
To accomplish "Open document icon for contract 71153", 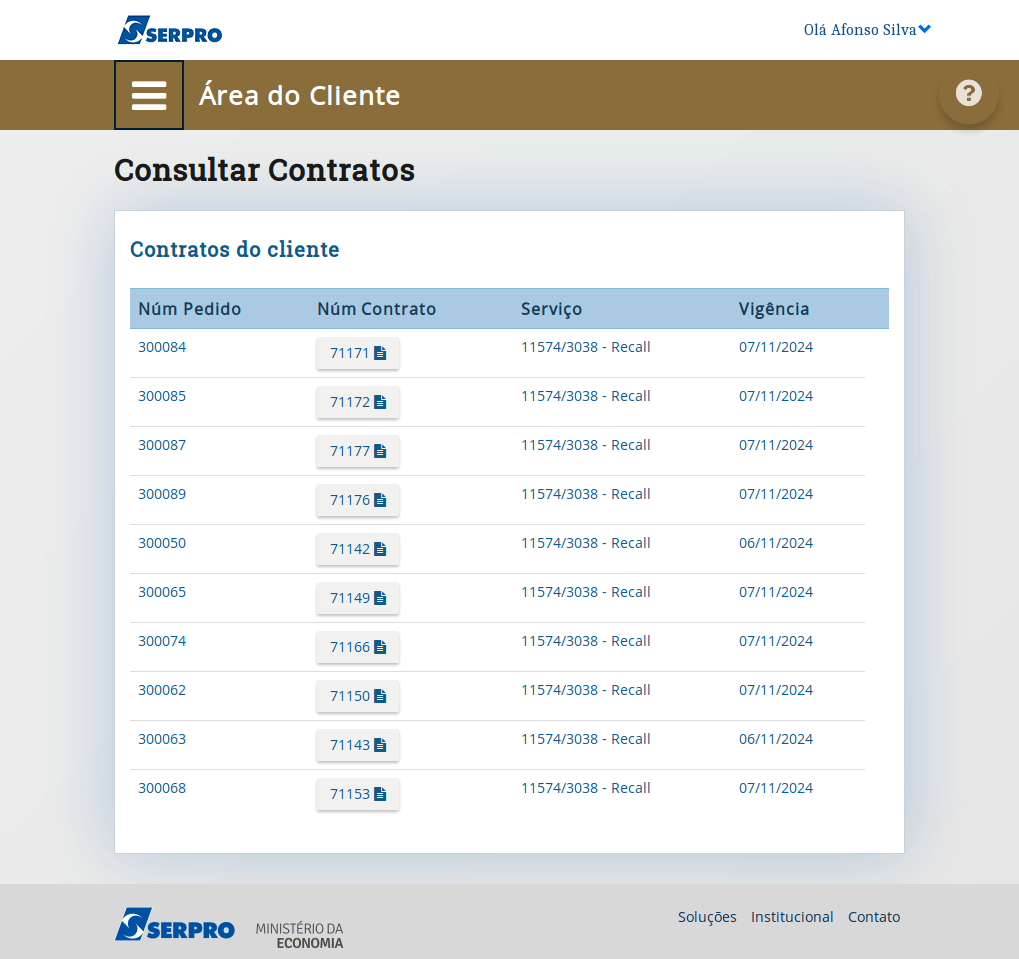I will pyautogui.click(x=380, y=794).
